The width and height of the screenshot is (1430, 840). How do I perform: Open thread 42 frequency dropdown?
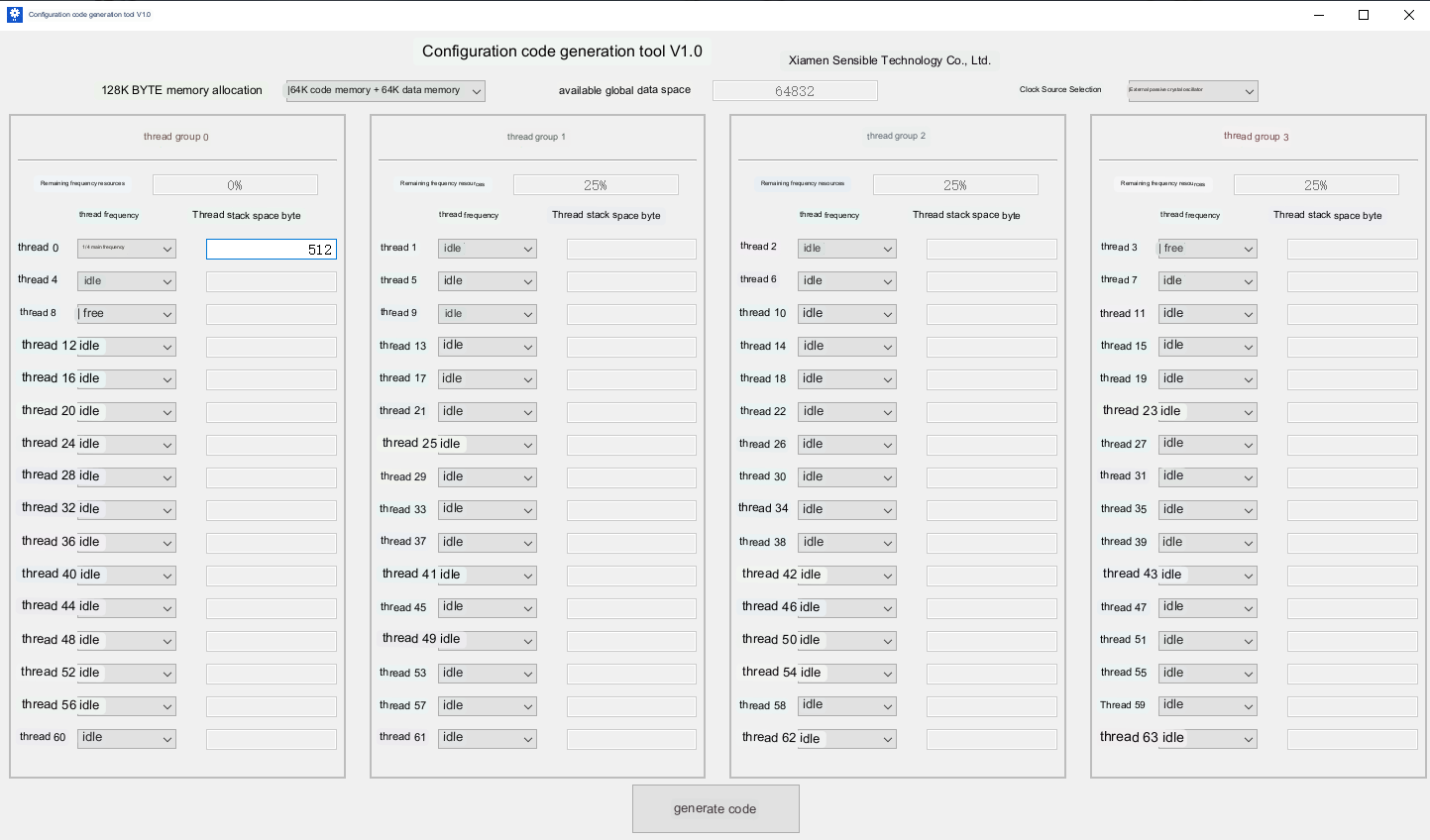(x=847, y=576)
